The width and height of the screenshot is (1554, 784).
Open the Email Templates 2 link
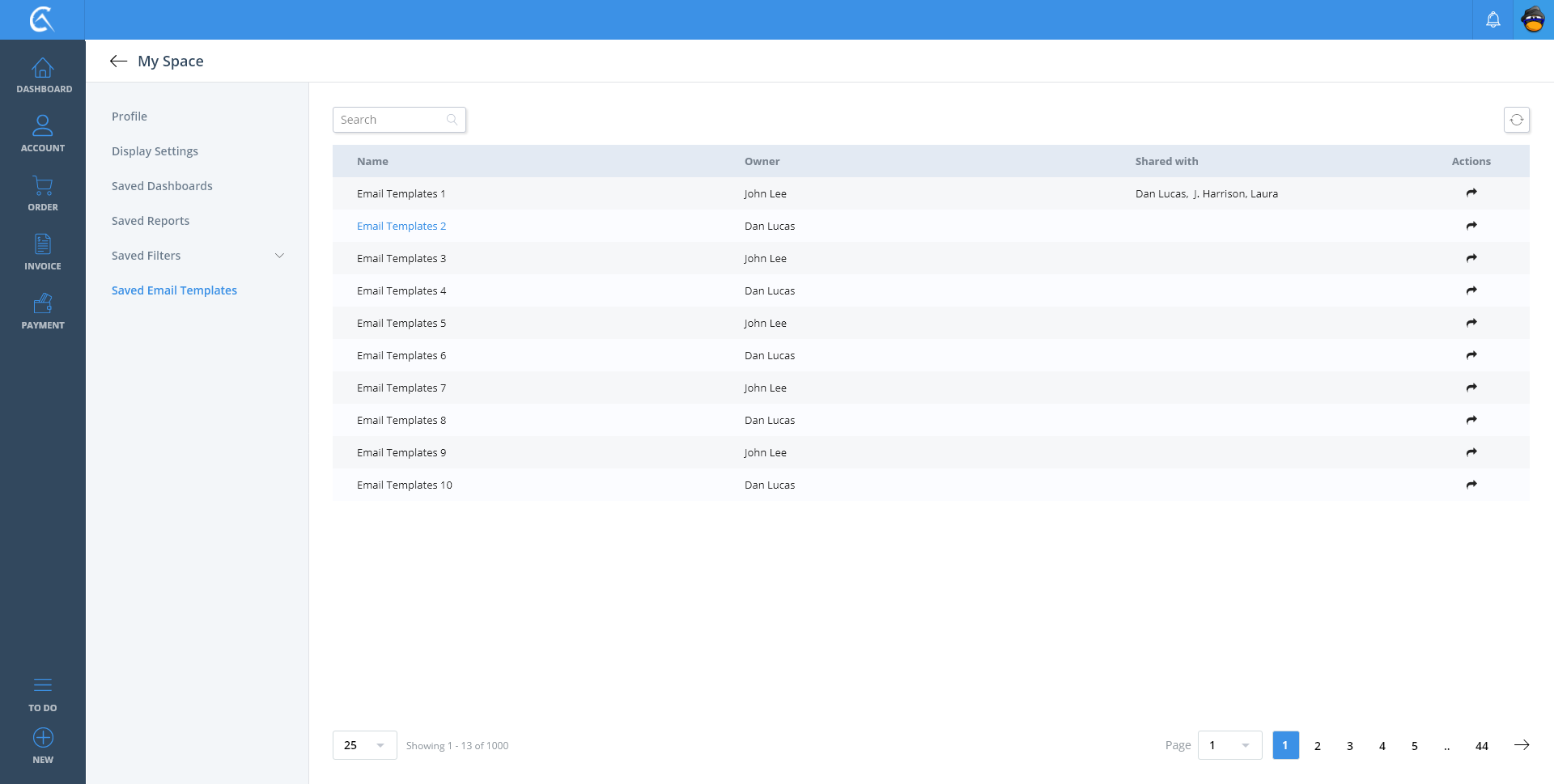click(x=401, y=227)
